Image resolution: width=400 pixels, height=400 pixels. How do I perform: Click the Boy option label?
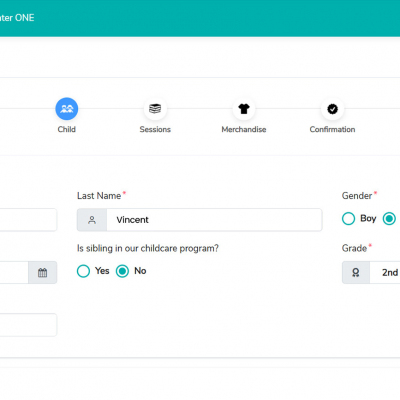pos(368,219)
